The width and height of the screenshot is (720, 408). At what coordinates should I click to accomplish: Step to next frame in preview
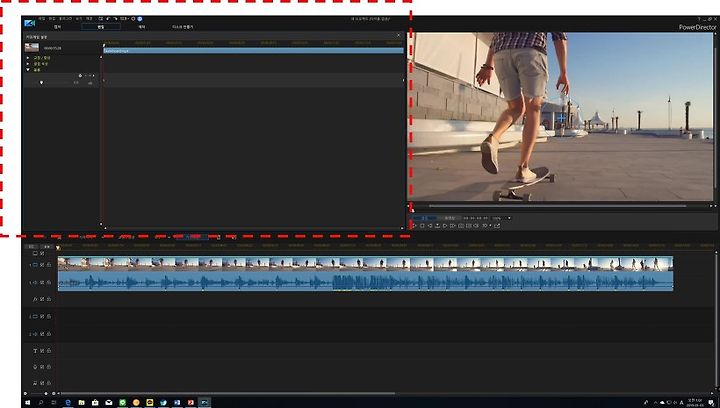[x=445, y=226]
